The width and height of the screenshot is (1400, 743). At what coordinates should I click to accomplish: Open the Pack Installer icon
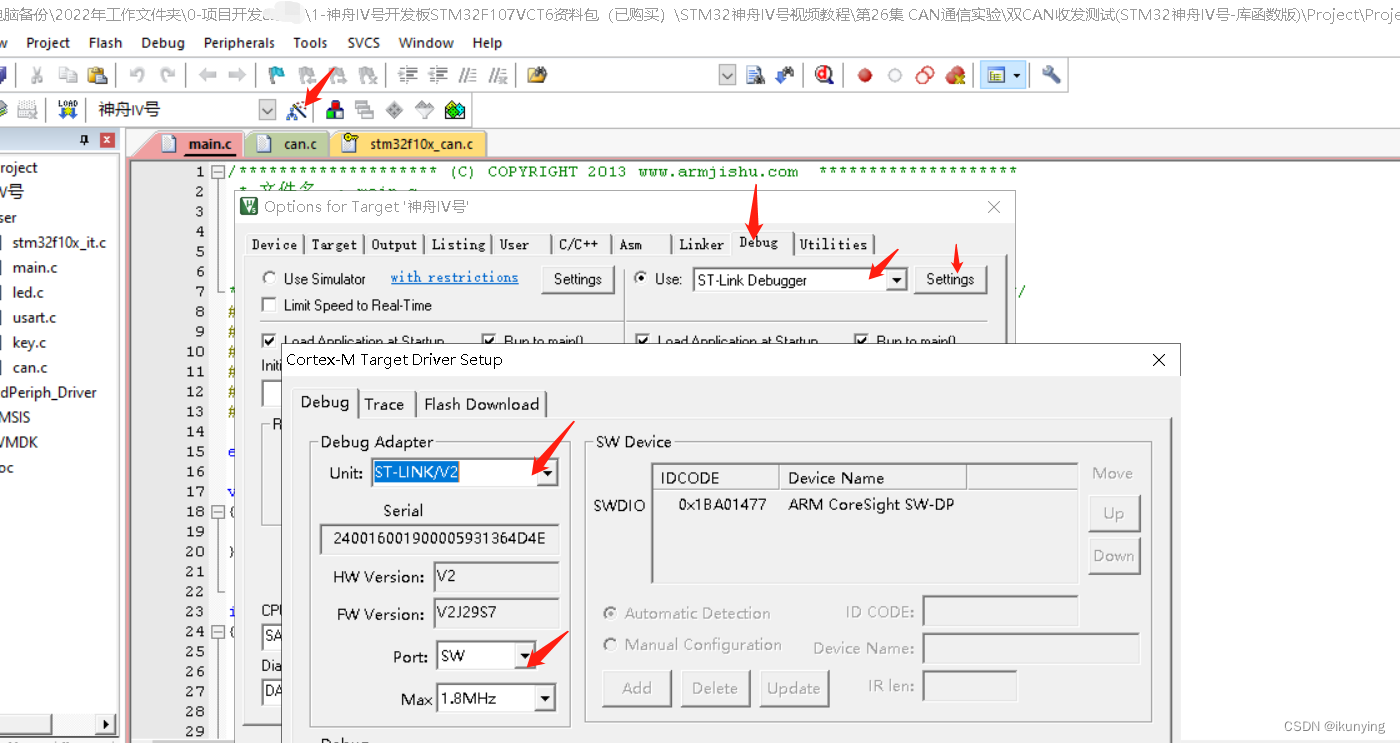(x=455, y=110)
